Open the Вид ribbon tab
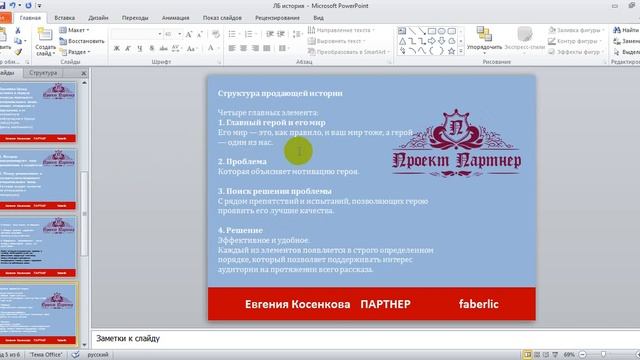Image resolution: width=640 pixels, height=360 pixels. pyautogui.click(x=318, y=18)
